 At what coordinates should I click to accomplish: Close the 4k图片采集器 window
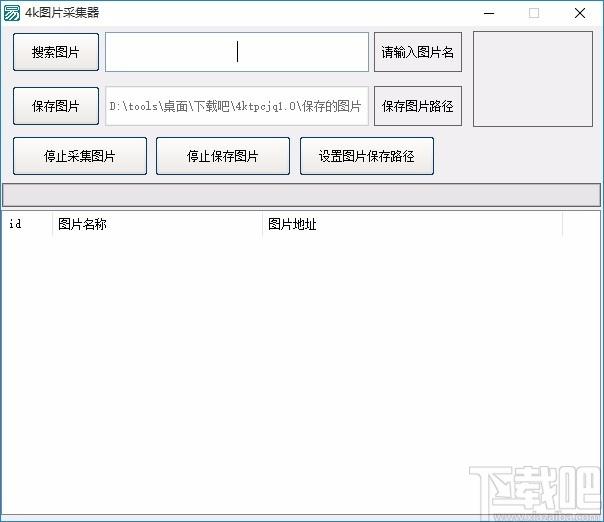point(580,13)
